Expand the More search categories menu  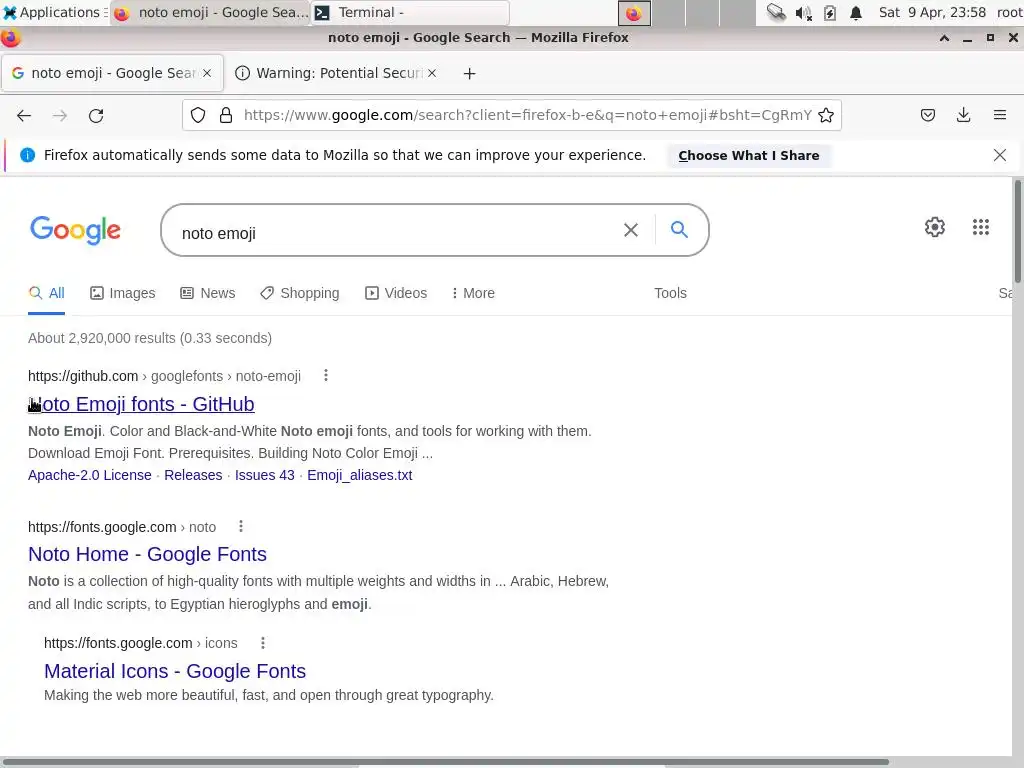[473, 293]
